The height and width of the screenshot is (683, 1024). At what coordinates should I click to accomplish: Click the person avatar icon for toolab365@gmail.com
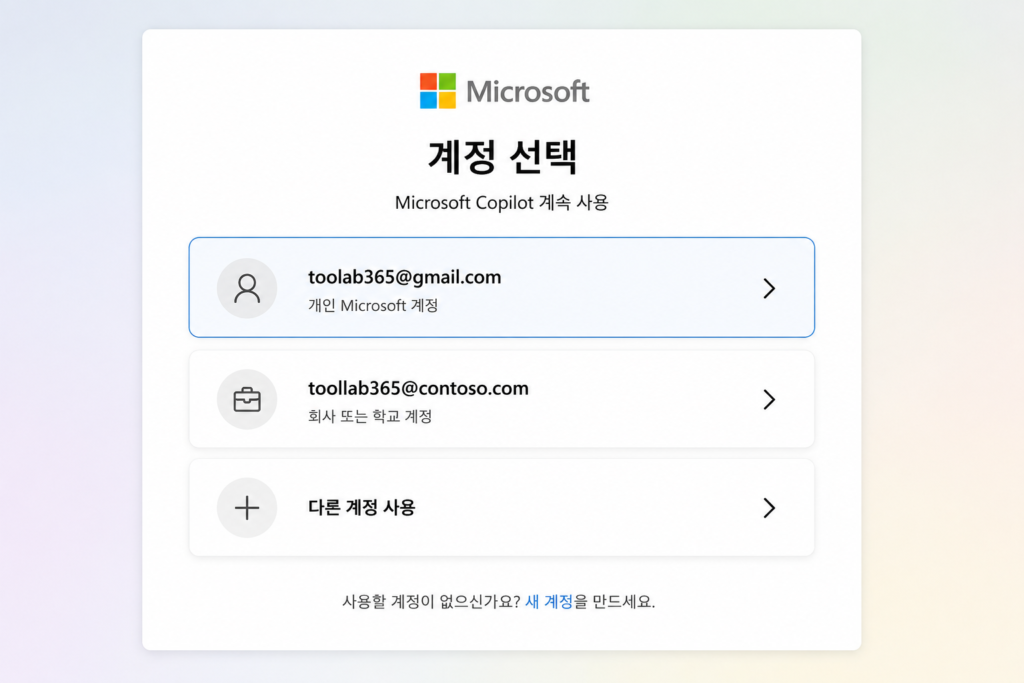click(x=247, y=288)
